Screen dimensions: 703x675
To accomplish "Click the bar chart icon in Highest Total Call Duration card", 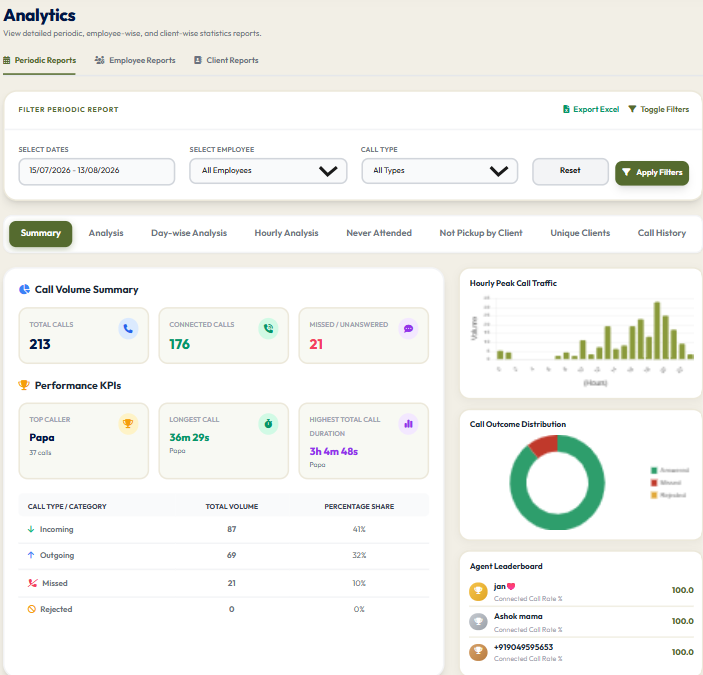I will point(408,424).
